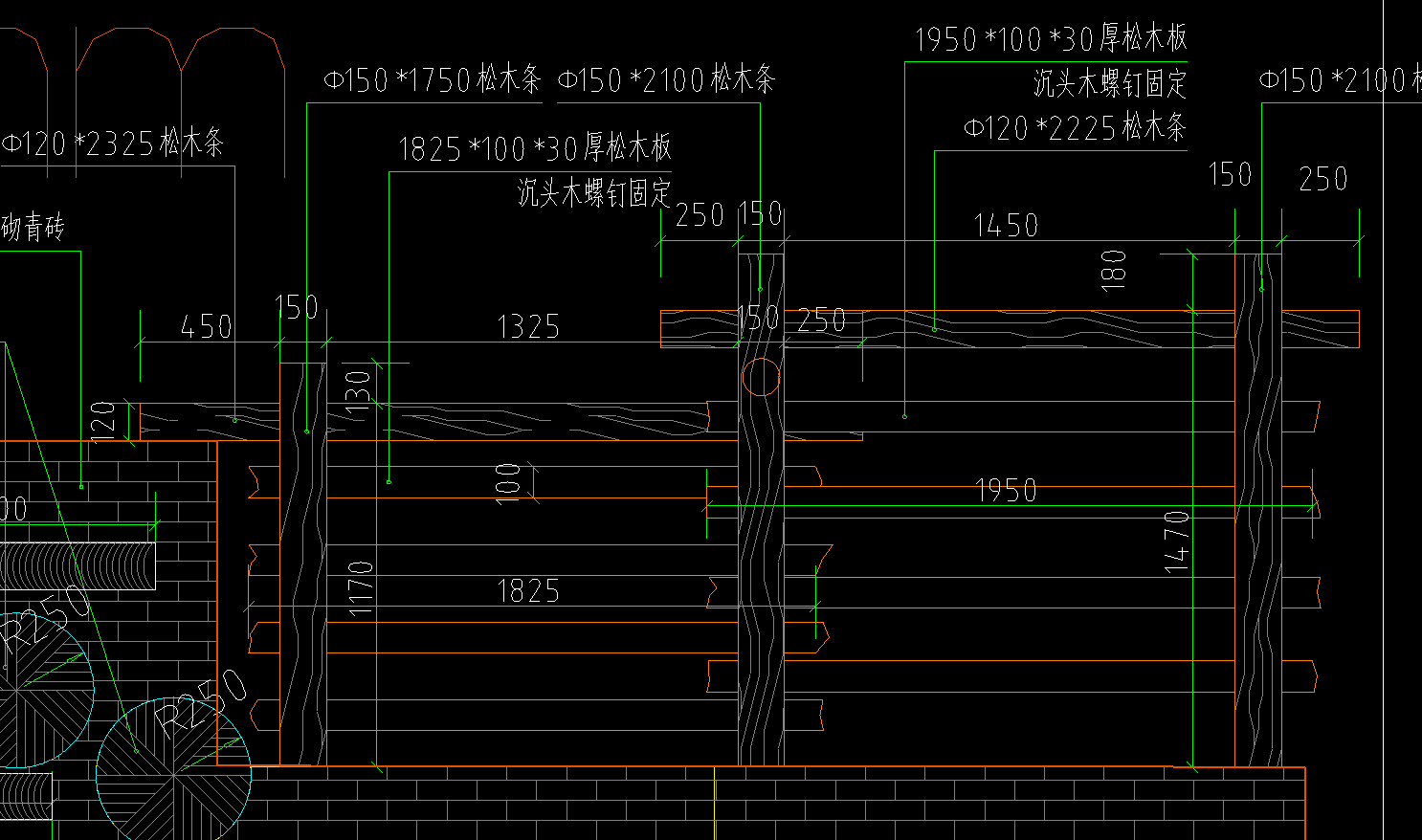The image size is (1422, 840).
Task: Pick the vertical '120' dimension text
Action: pyautogui.click(x=103, y=422)
